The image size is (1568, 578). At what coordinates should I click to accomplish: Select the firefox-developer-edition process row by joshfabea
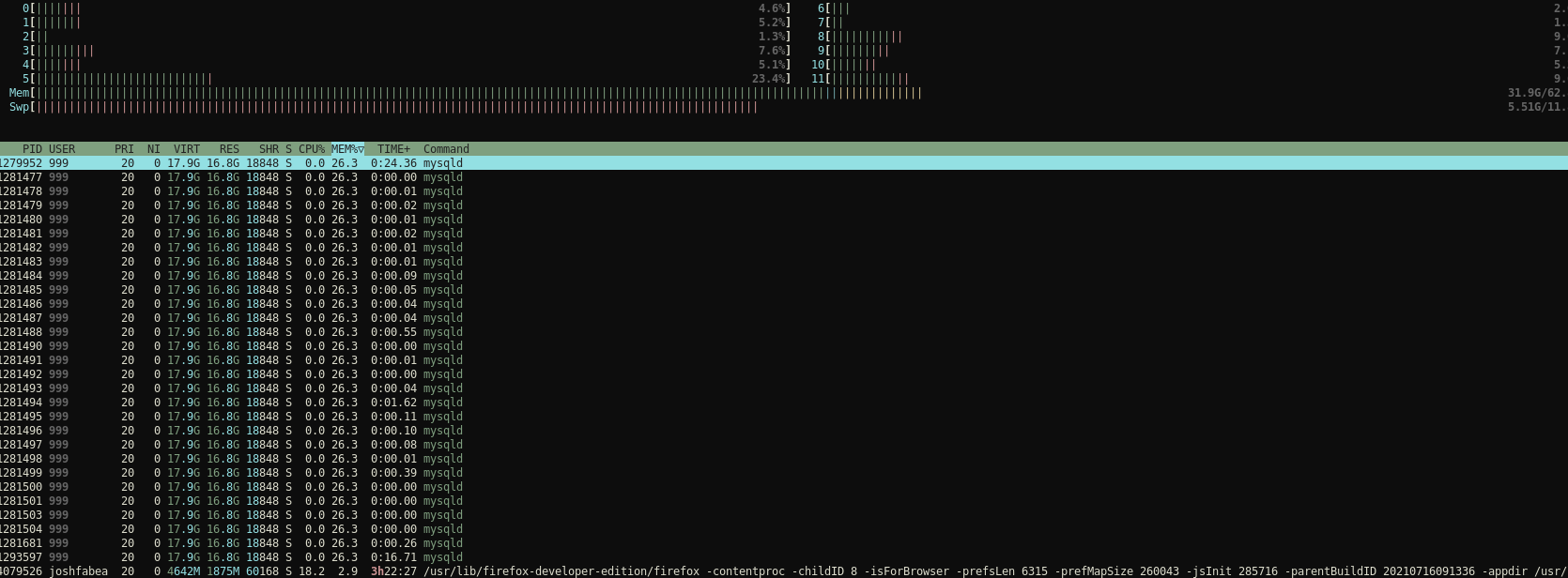point(784,571)
